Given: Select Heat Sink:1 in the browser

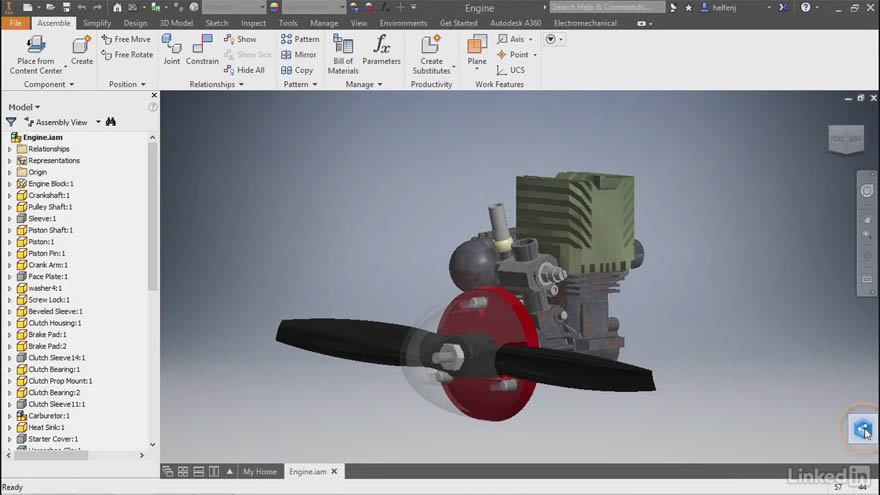Looking at the screenshot, I should [x=46, y=428].
